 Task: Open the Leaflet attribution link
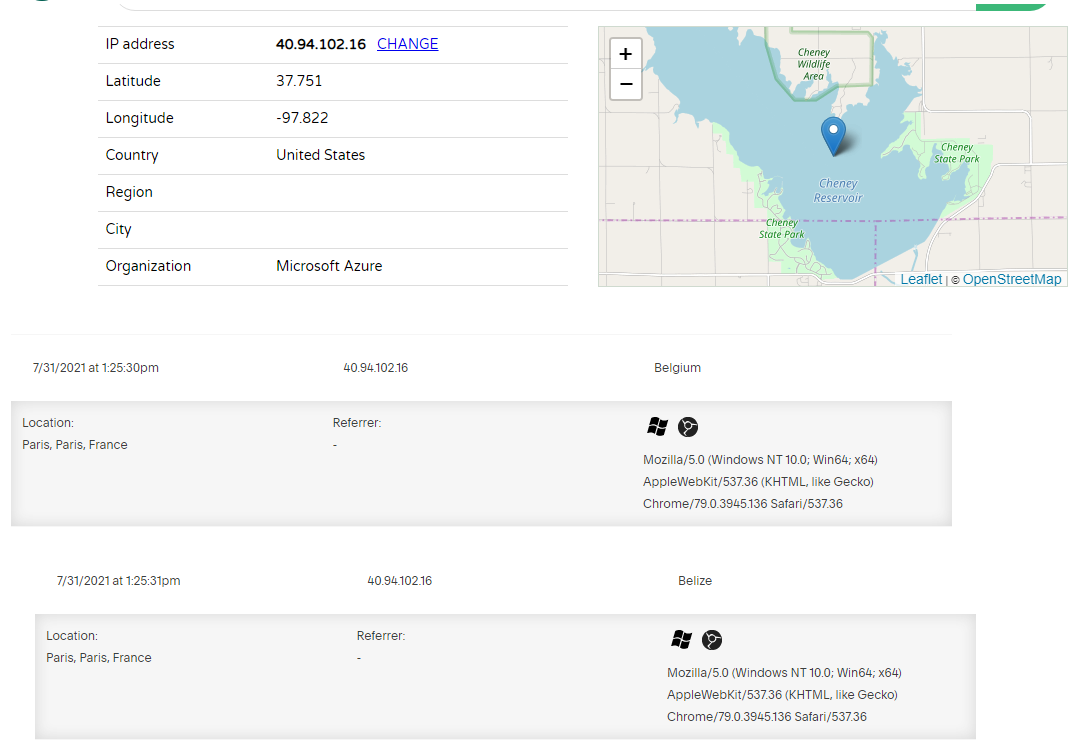tap(921, 279)
